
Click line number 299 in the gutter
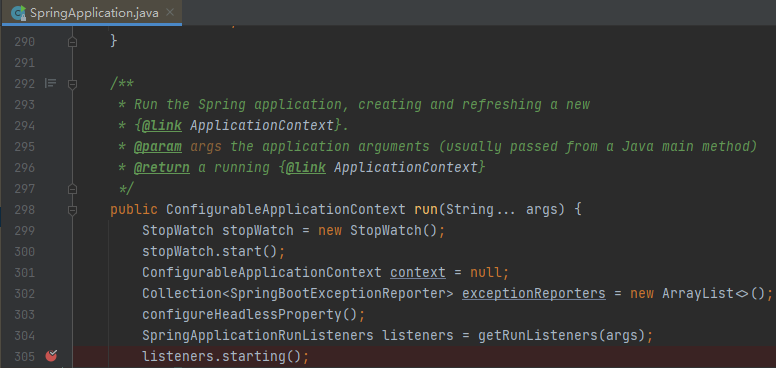point(25,231)
